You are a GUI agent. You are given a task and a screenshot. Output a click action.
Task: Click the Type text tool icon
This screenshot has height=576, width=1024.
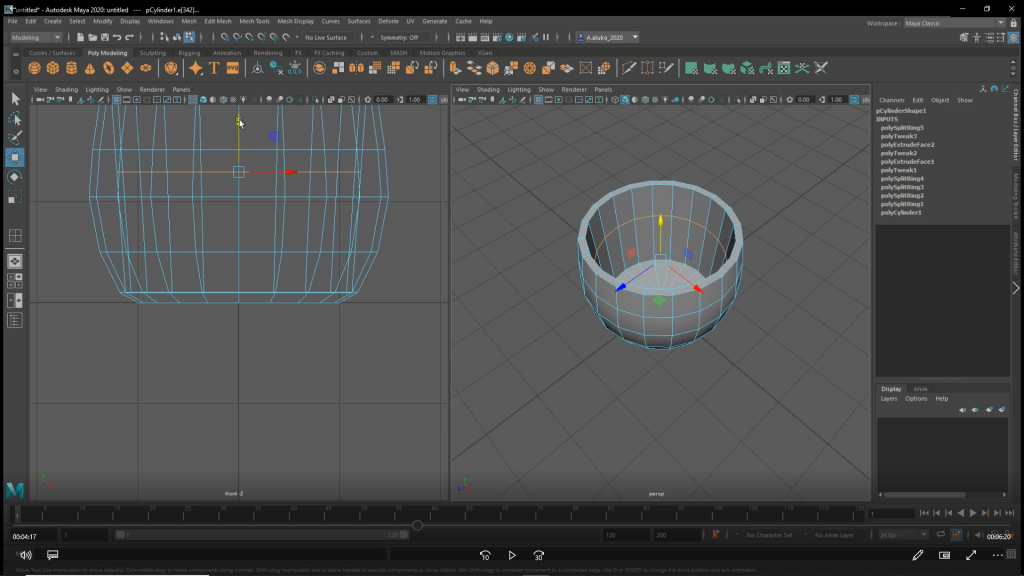(x=214, y=68)
